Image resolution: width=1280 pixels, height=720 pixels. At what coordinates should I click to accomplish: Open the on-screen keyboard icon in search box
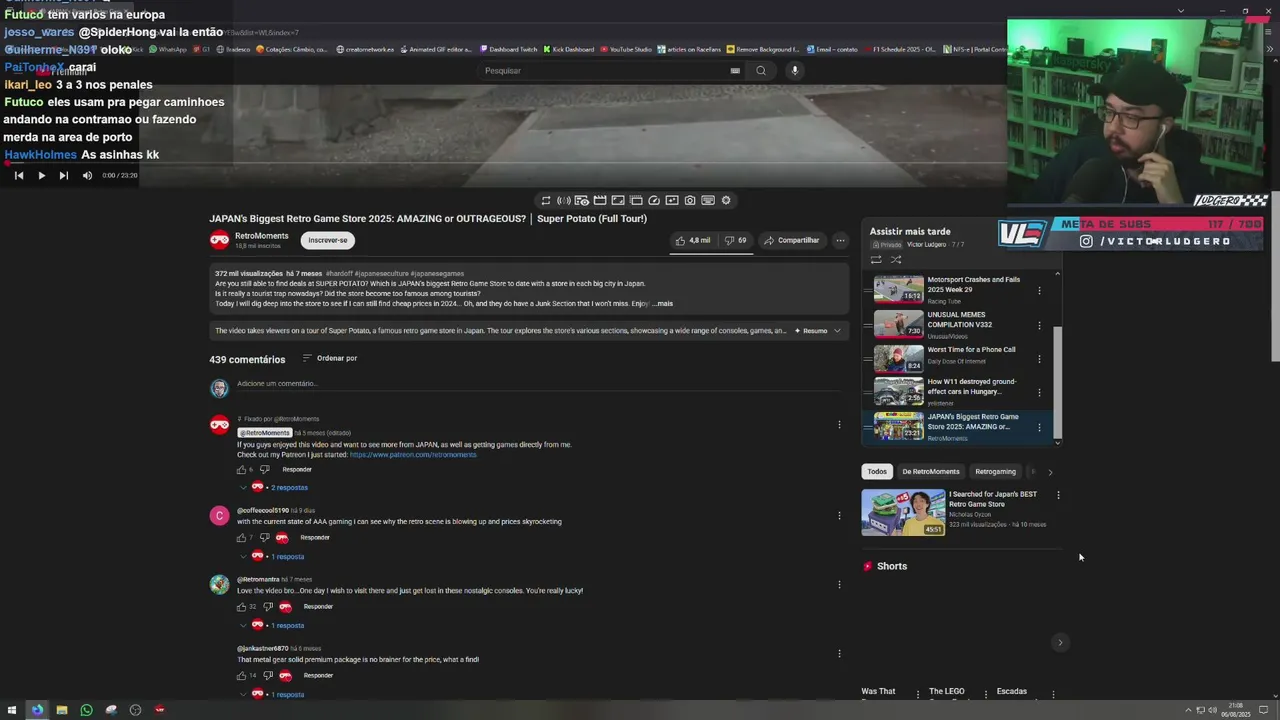[735, 71]
